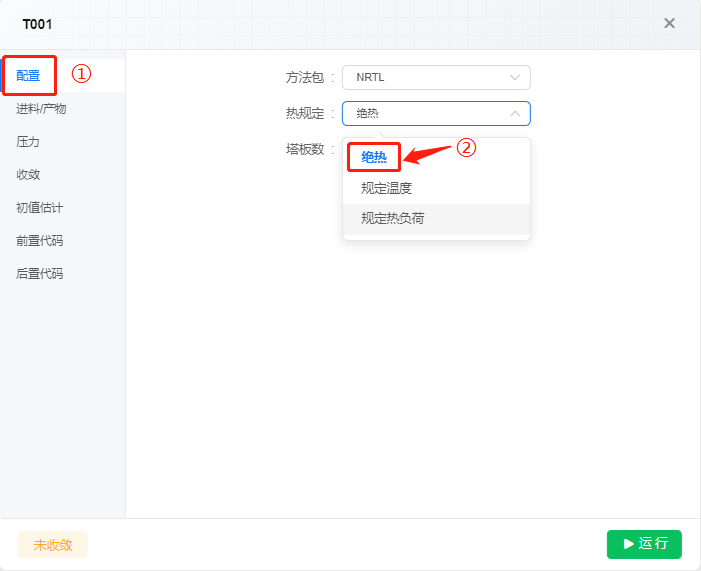Open the 配置 tab
Viewport: 701px width, 571px height.
pyautogui.click(x=28, y=76)
